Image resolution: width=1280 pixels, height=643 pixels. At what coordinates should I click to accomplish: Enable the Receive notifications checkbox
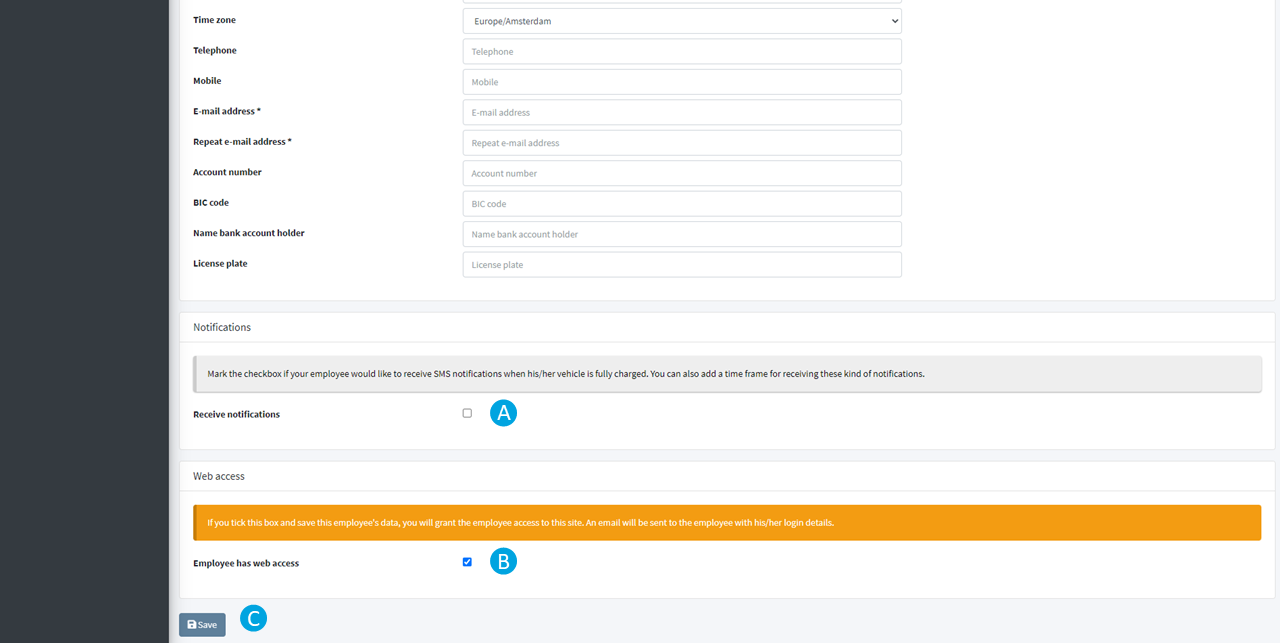click(467, 413)
